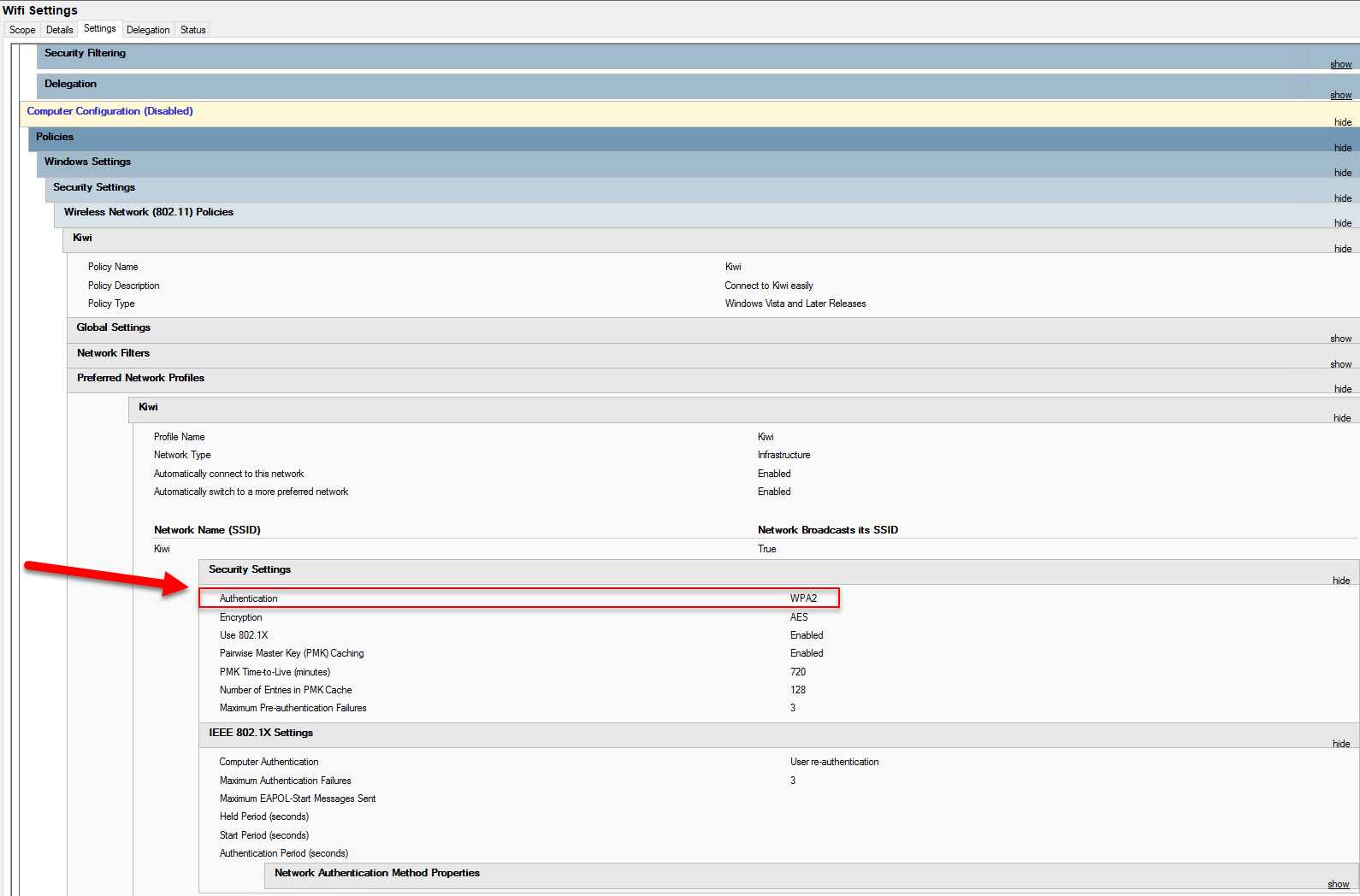Click the Network Name (SSID) header
Screen dimensions: 1360x896
point(207,530)
